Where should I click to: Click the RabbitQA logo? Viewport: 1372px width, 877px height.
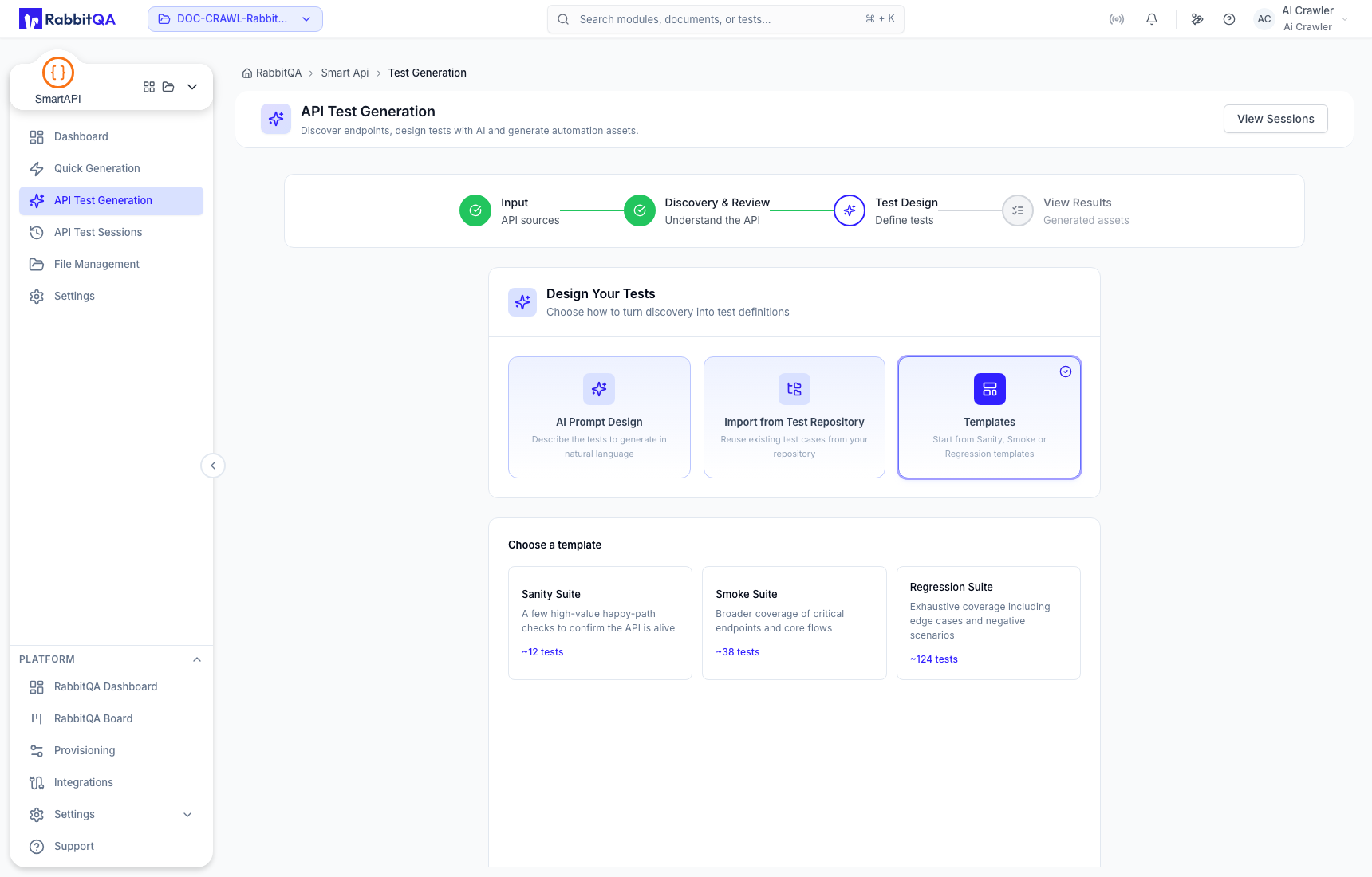click(x=67, y=19)
